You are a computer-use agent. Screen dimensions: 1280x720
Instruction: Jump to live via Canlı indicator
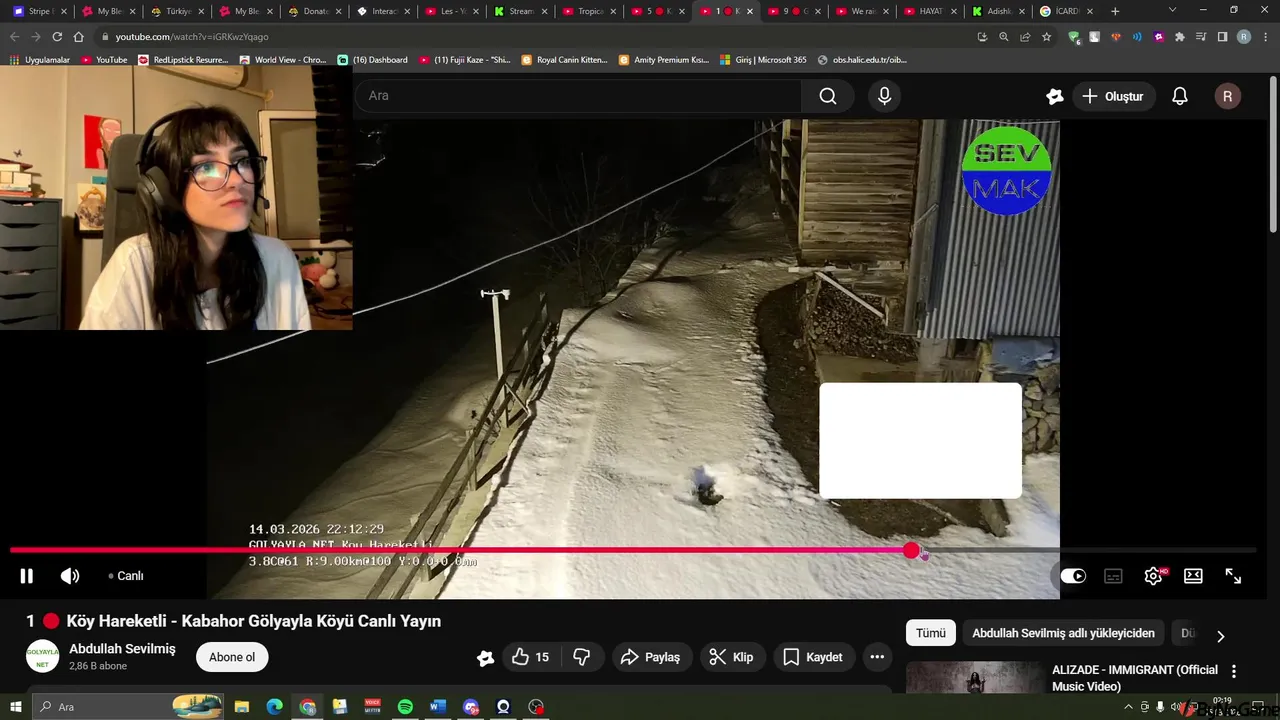(126, 576)
